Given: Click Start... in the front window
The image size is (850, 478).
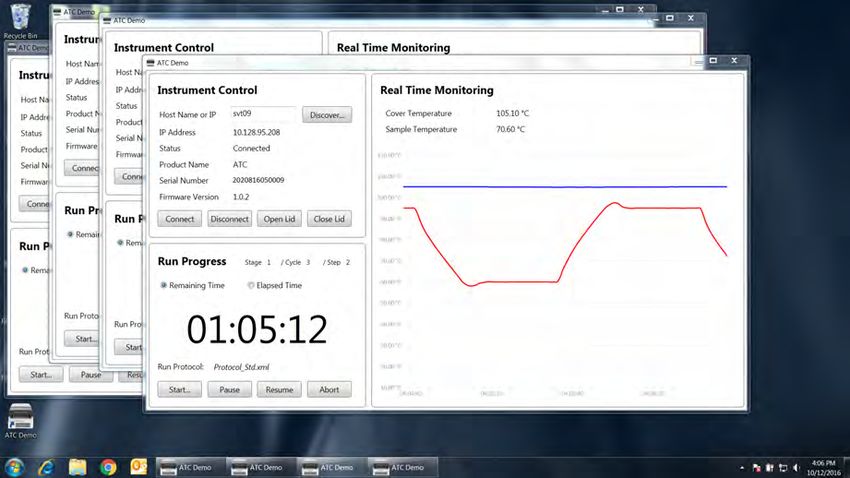Looking at the screenshot, I should click(x=179, y=389).
